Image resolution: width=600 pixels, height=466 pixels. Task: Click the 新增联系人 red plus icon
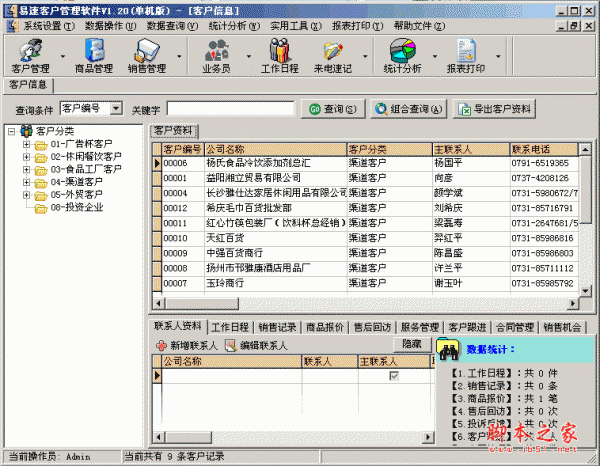click(161, 345)
